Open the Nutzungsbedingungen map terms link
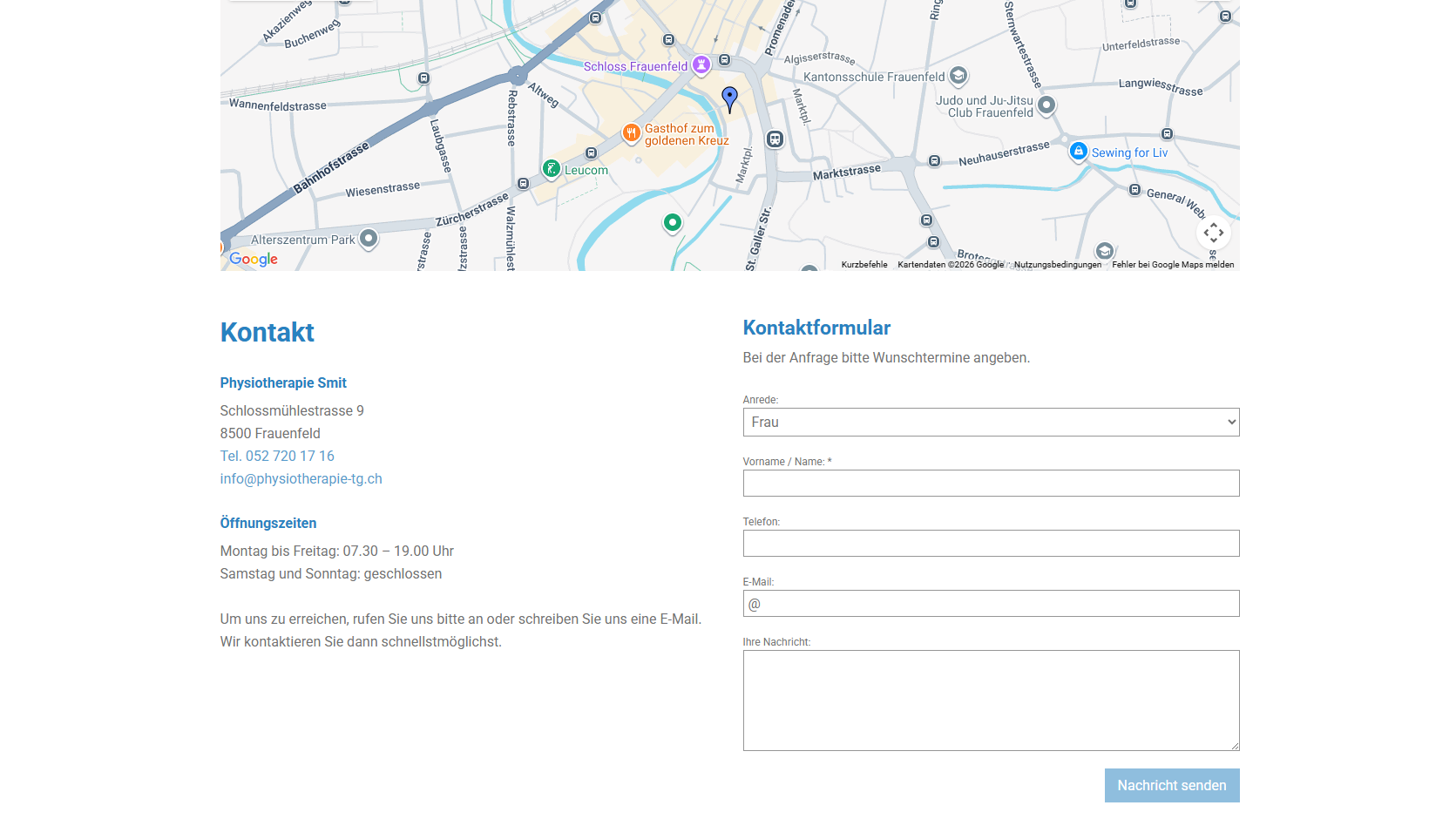This screenshot has height=819, width=1456. pyautogui.click(x=1058, y=265)
